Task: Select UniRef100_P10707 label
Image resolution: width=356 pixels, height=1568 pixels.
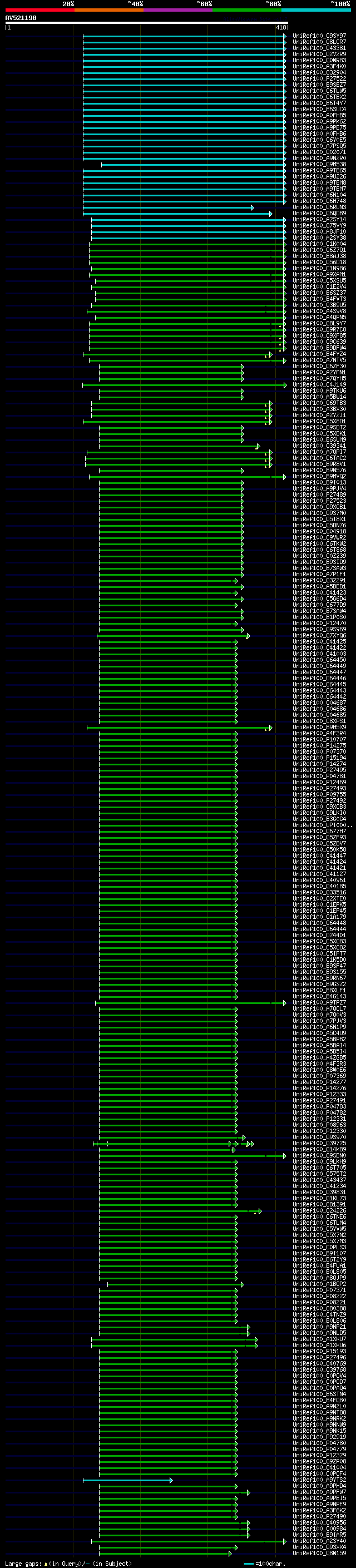Action: (319, 739)
